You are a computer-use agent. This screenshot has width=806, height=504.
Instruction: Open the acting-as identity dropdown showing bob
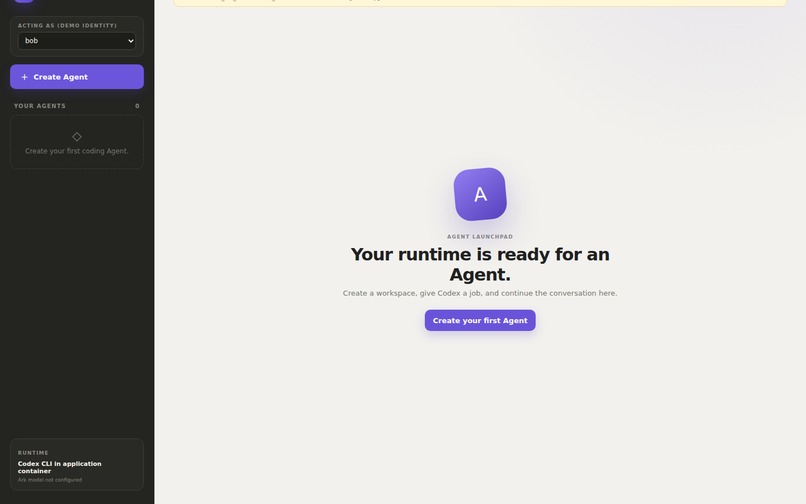(77, 41)
